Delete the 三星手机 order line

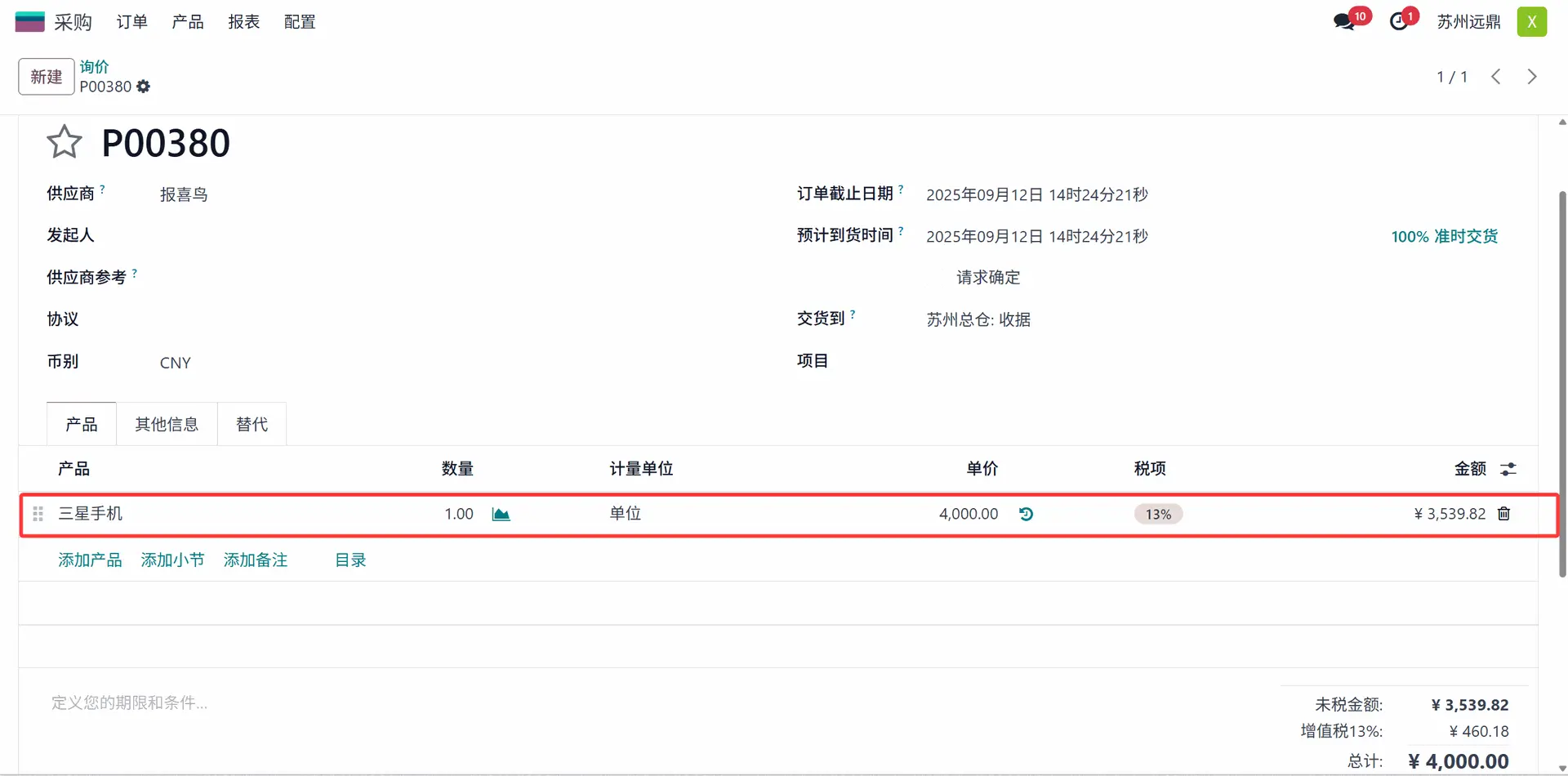click(1503, 514)
